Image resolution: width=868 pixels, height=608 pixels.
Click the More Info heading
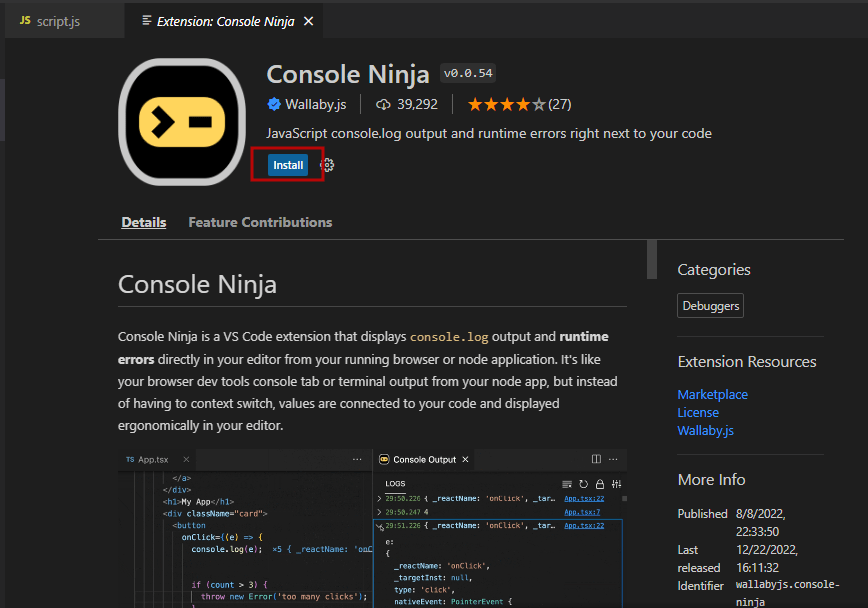[711, 480]
